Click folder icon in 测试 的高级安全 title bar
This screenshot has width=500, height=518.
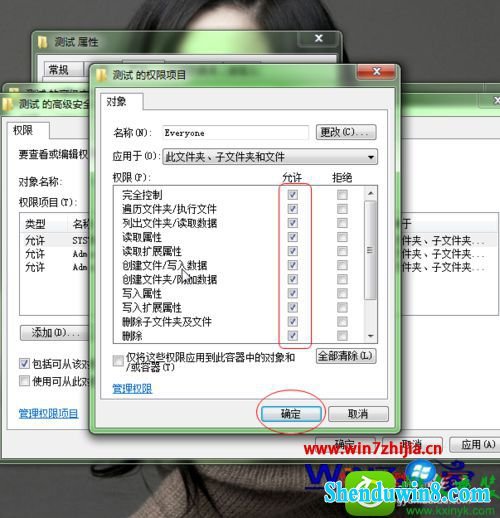click(x=7, y=104)
